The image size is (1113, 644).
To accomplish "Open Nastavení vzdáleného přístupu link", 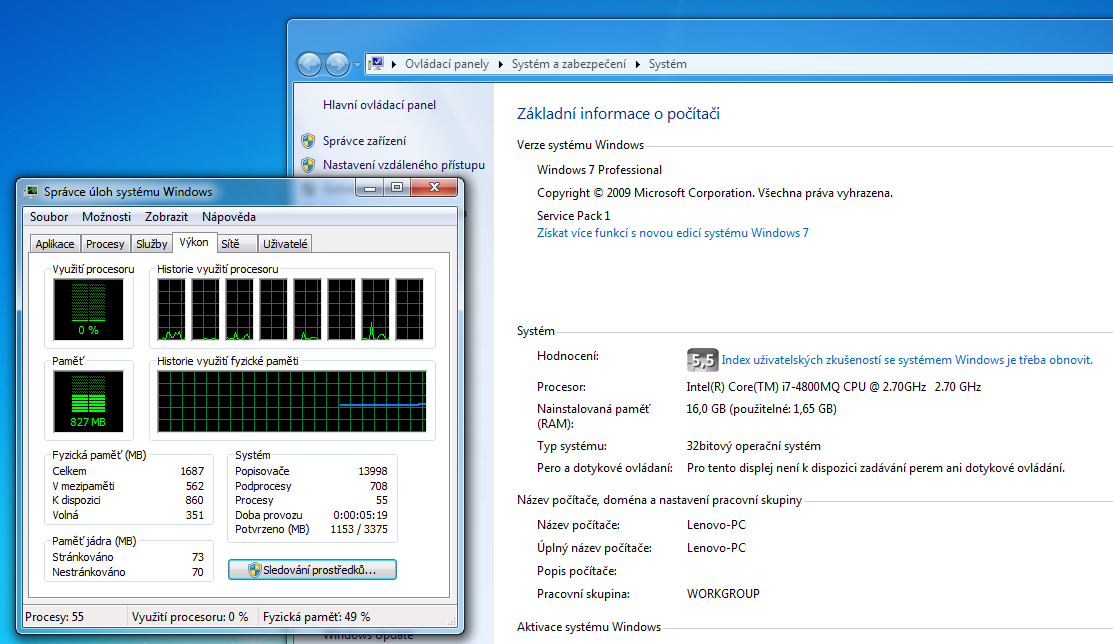I will click(x=404, y=165).
